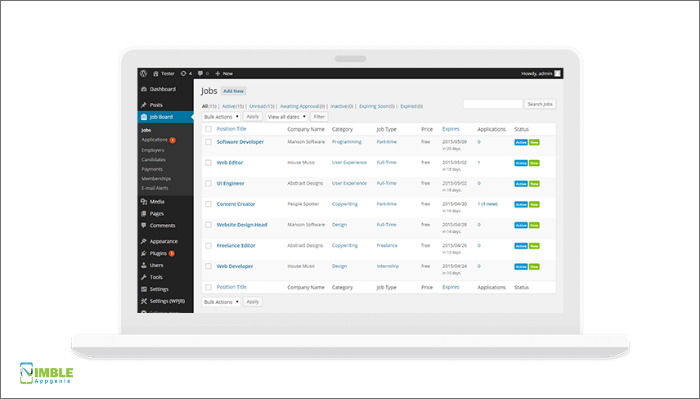Screen dimensions: 700x399
Task: Toggle the select-all checkbox in table footer
Action: (x=208, y=287)
